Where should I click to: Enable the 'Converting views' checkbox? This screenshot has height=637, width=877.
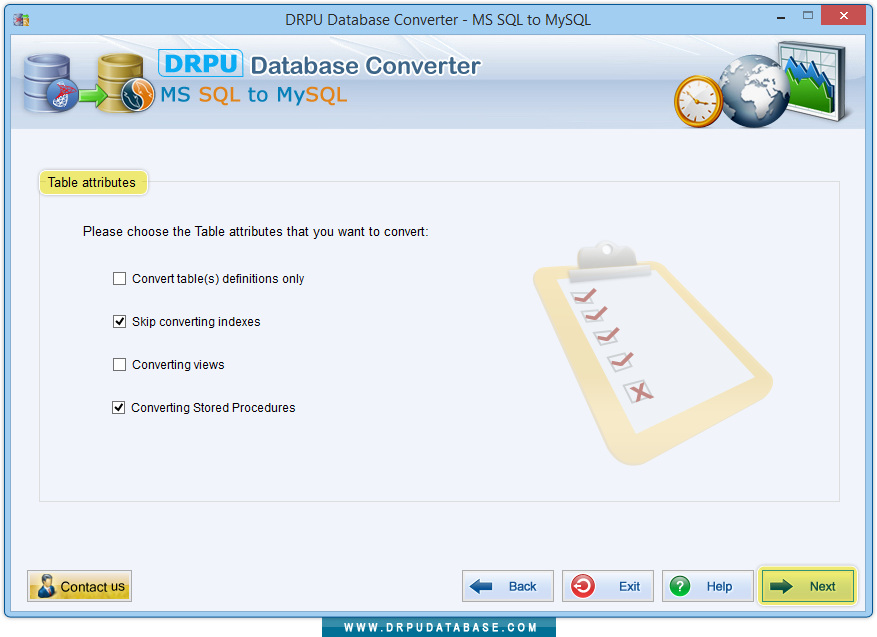click(x=119, y=365)
